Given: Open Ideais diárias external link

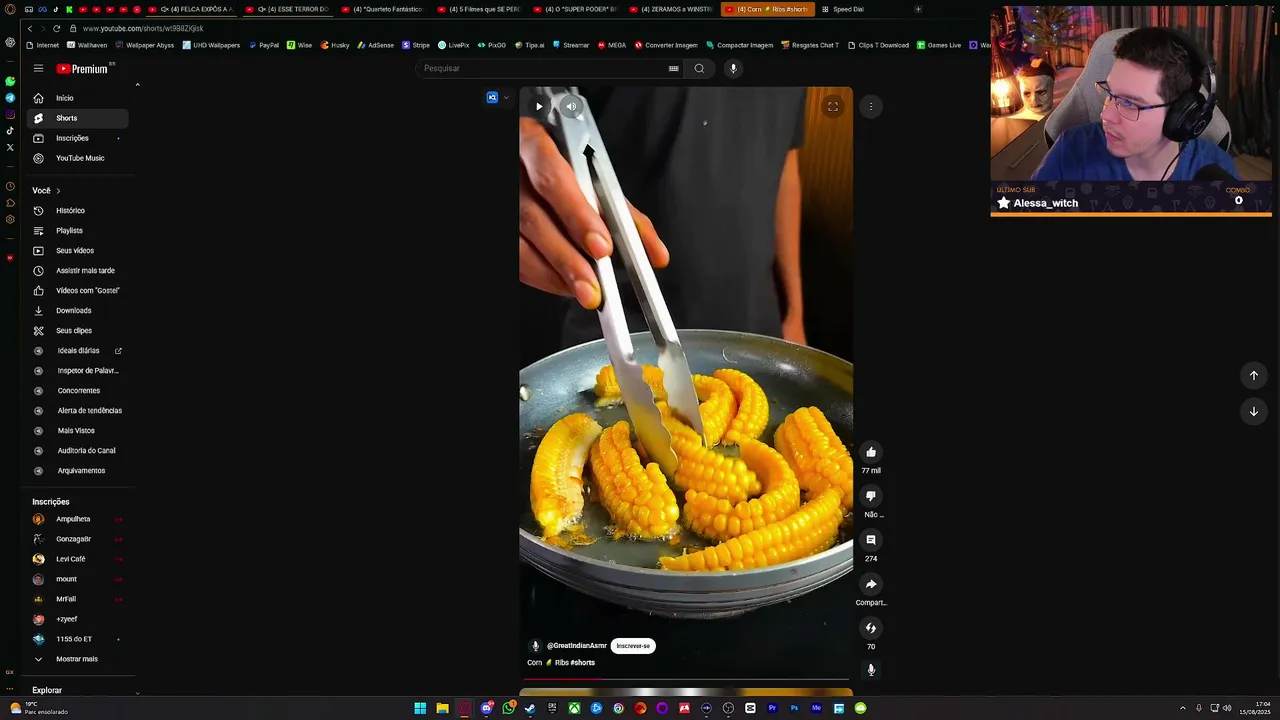Looking at the screenshot, I should click(78, 350).
